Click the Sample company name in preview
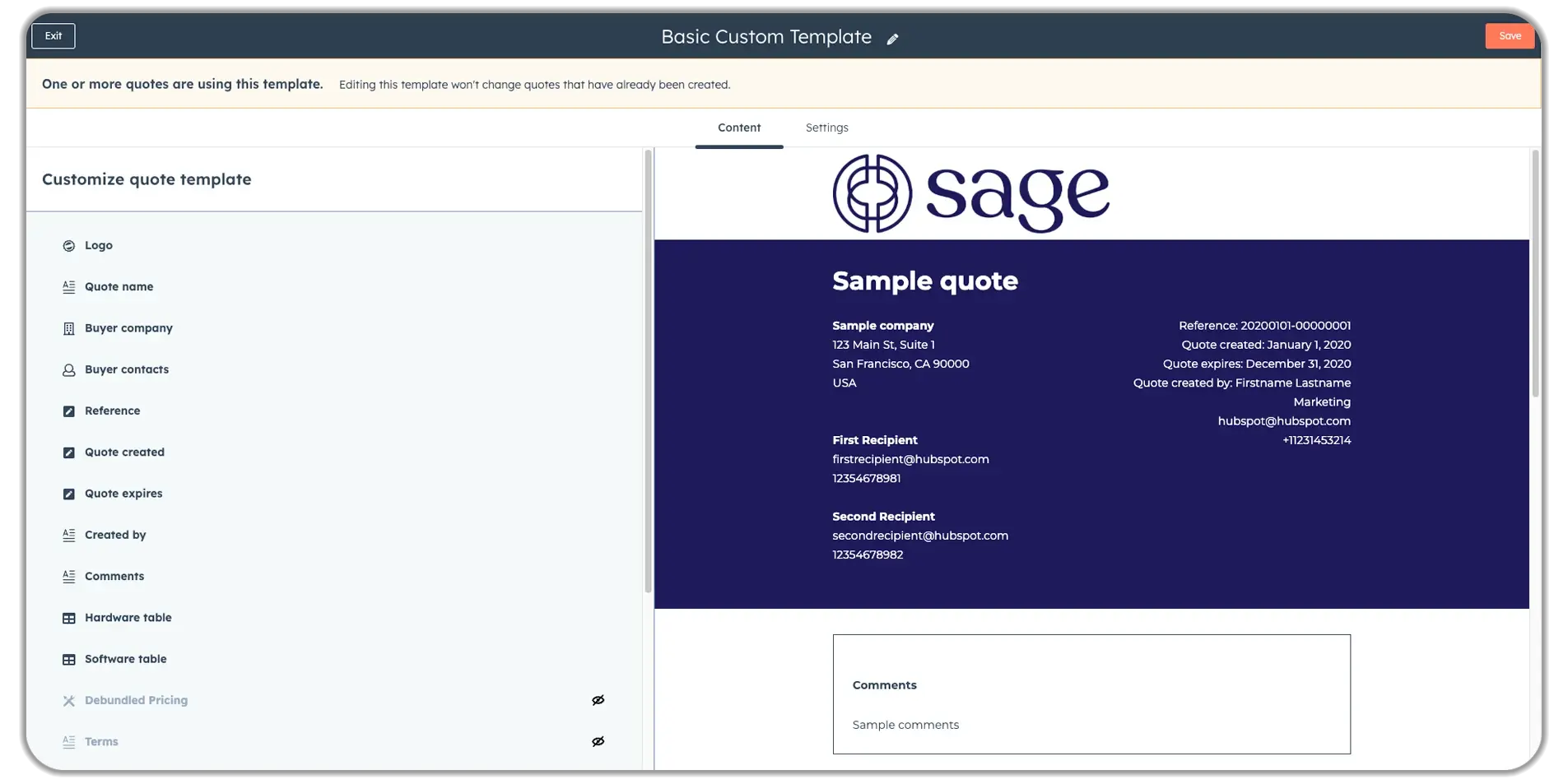Viewport: 1568px width, 784px height. pos(882,326)
